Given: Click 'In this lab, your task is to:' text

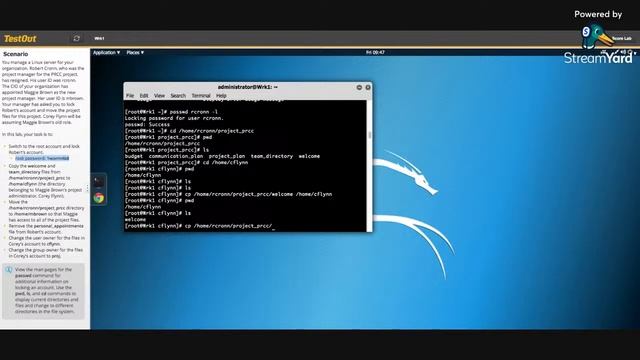Looking at the screenshot, I should pos(27,134).
